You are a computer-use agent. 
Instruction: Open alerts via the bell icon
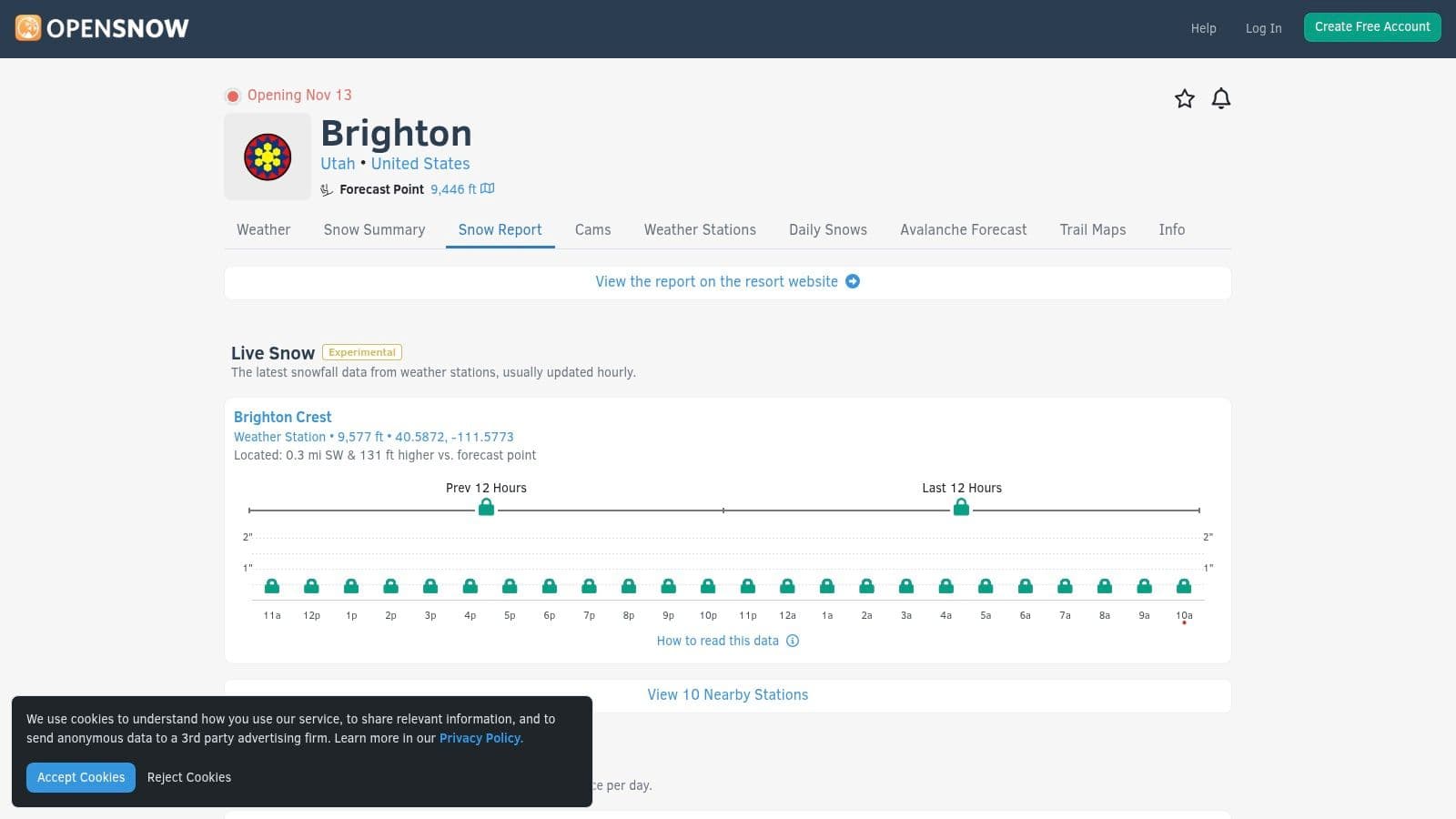pos(1221,99)
